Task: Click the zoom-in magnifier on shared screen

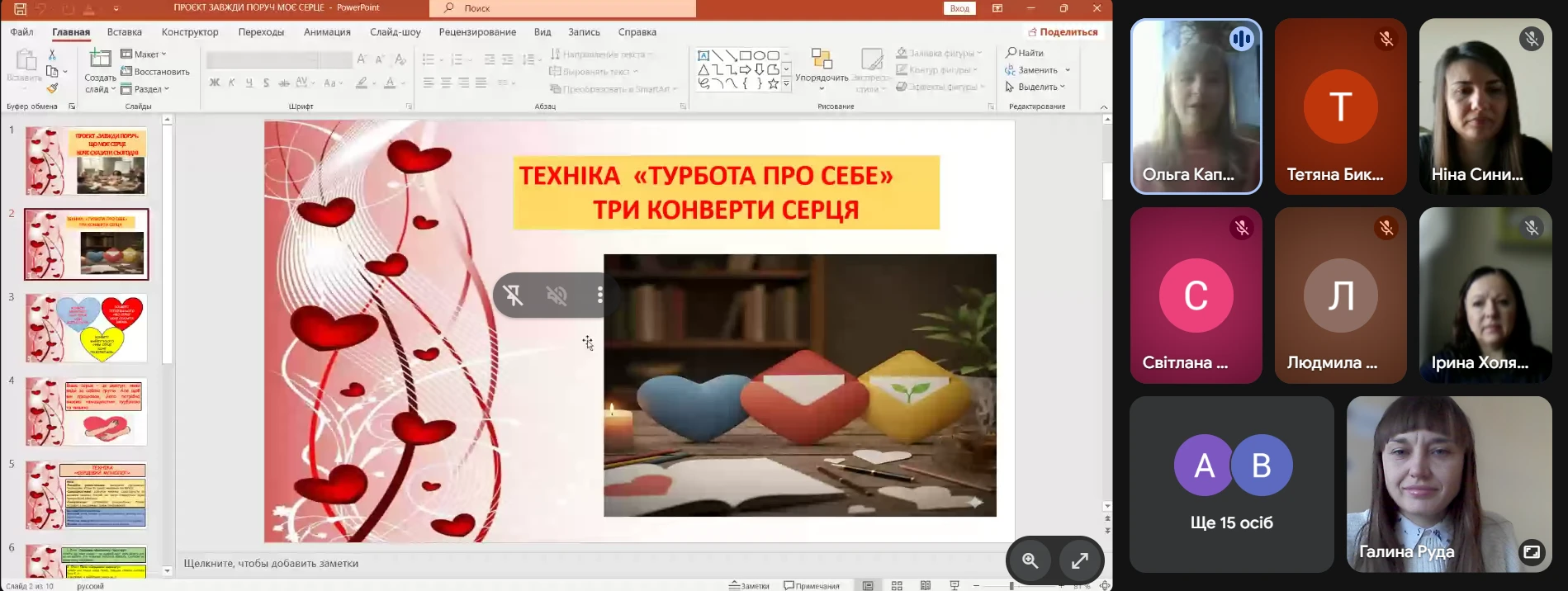Action: click(x=1030, y=561)
